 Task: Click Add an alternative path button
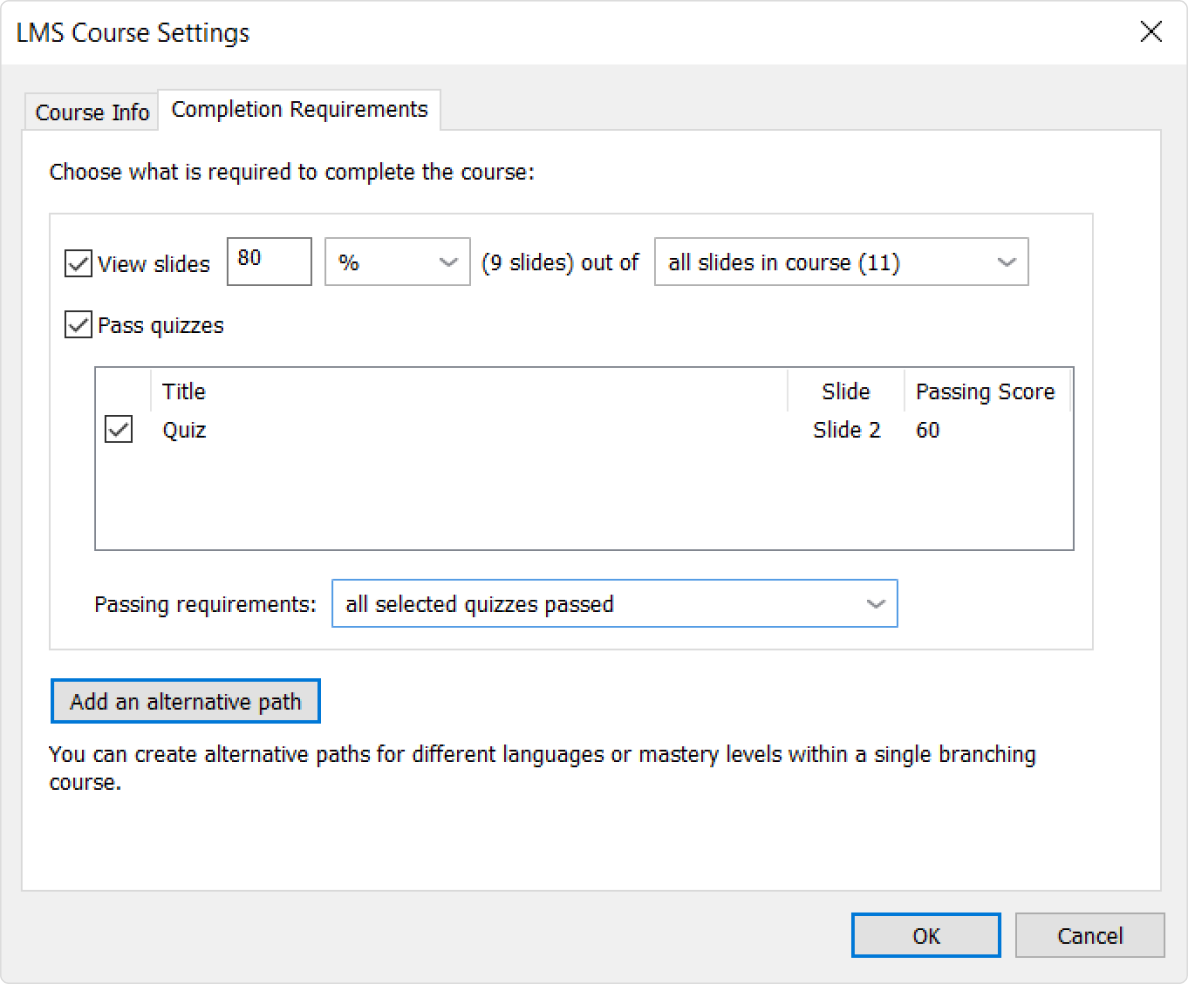pos(185,702)
